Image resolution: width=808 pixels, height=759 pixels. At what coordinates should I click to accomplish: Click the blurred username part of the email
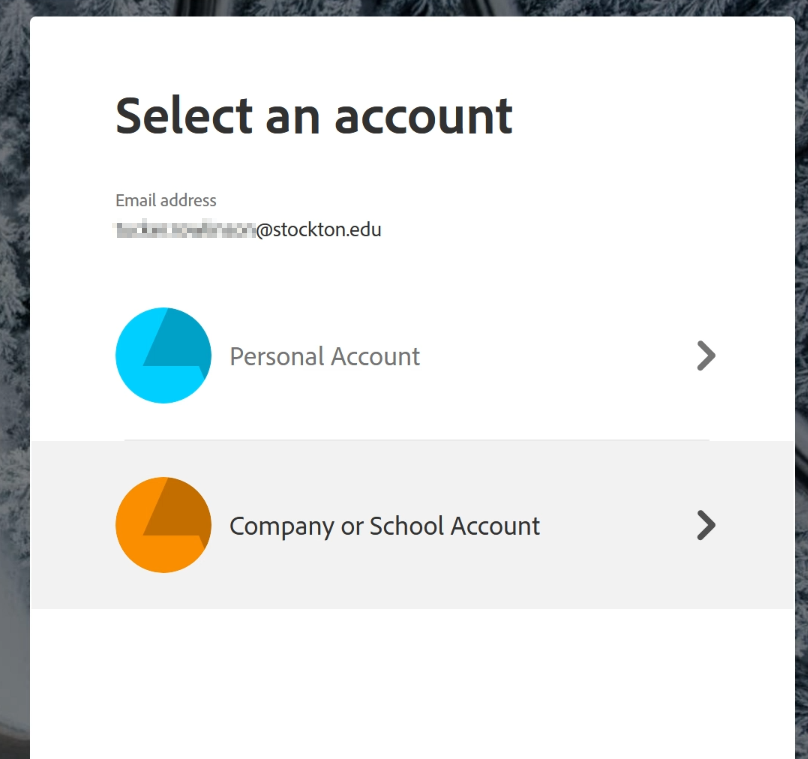pos(186,230)
